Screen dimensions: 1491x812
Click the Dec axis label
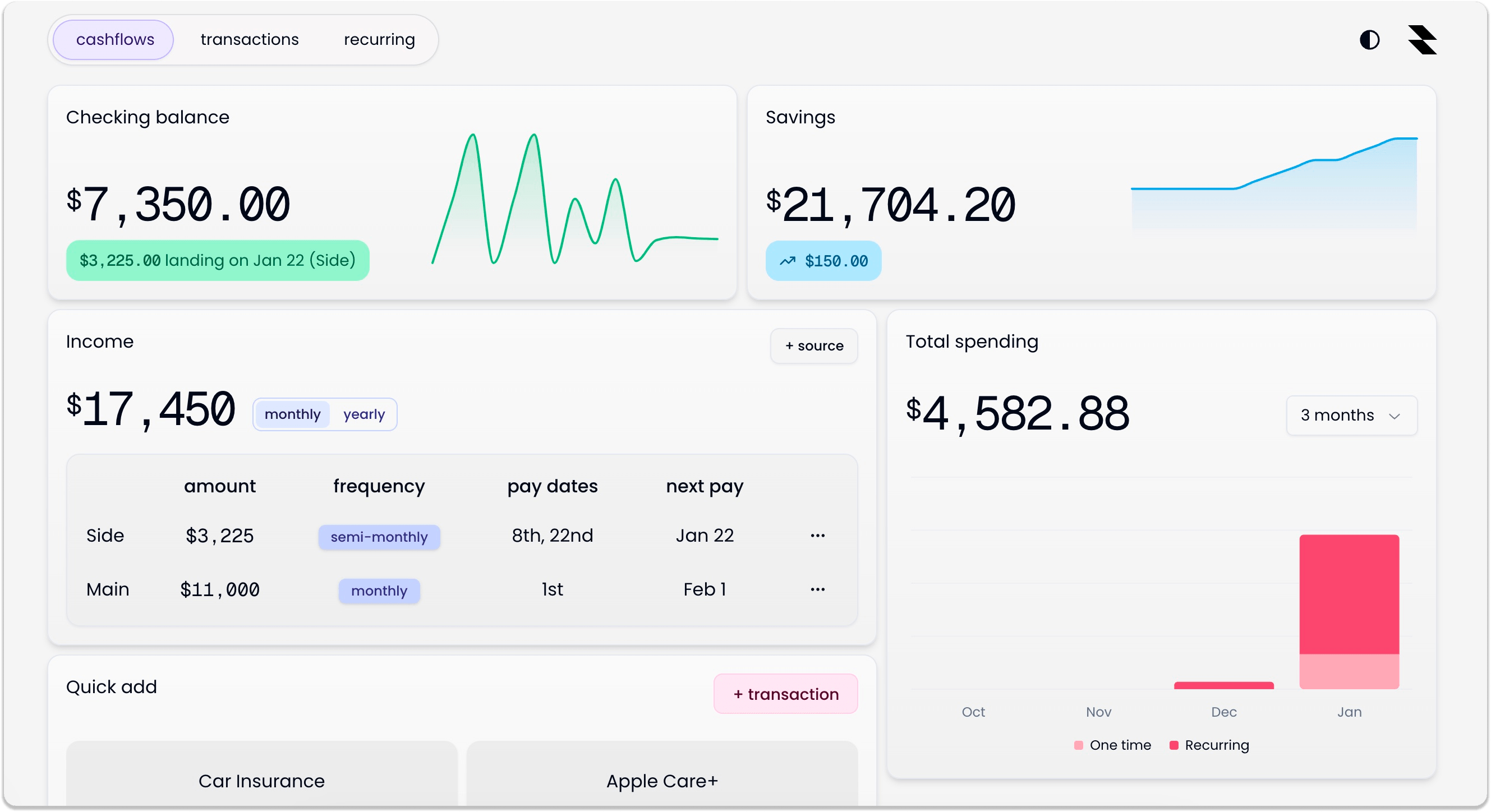click(x=1223, y=712)
